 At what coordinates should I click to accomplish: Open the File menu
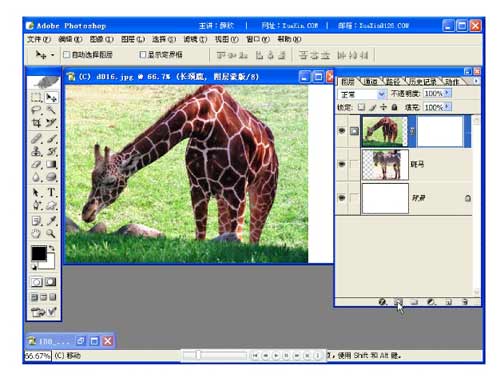pyautogui.click(x=39, y=39)
